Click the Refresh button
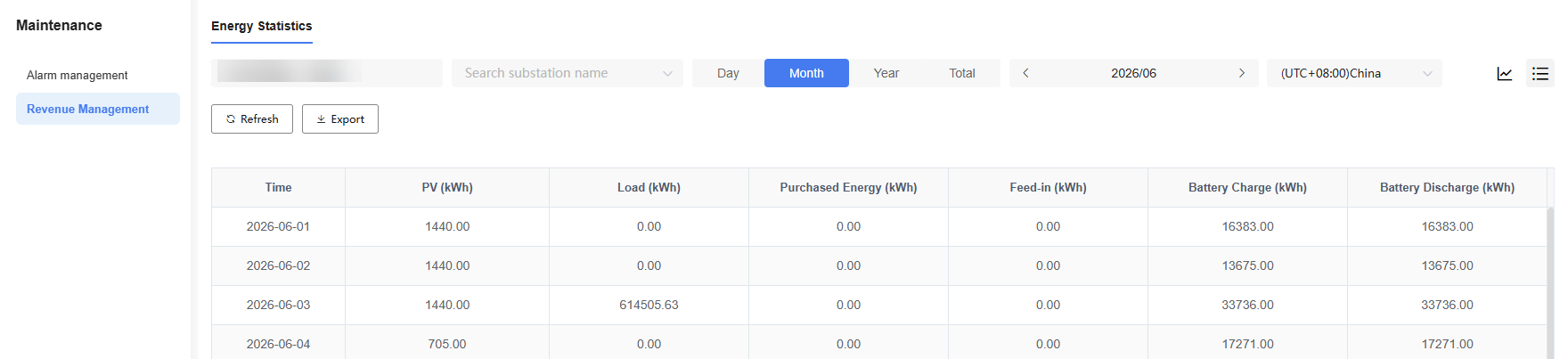 click(x=252, y=118)
